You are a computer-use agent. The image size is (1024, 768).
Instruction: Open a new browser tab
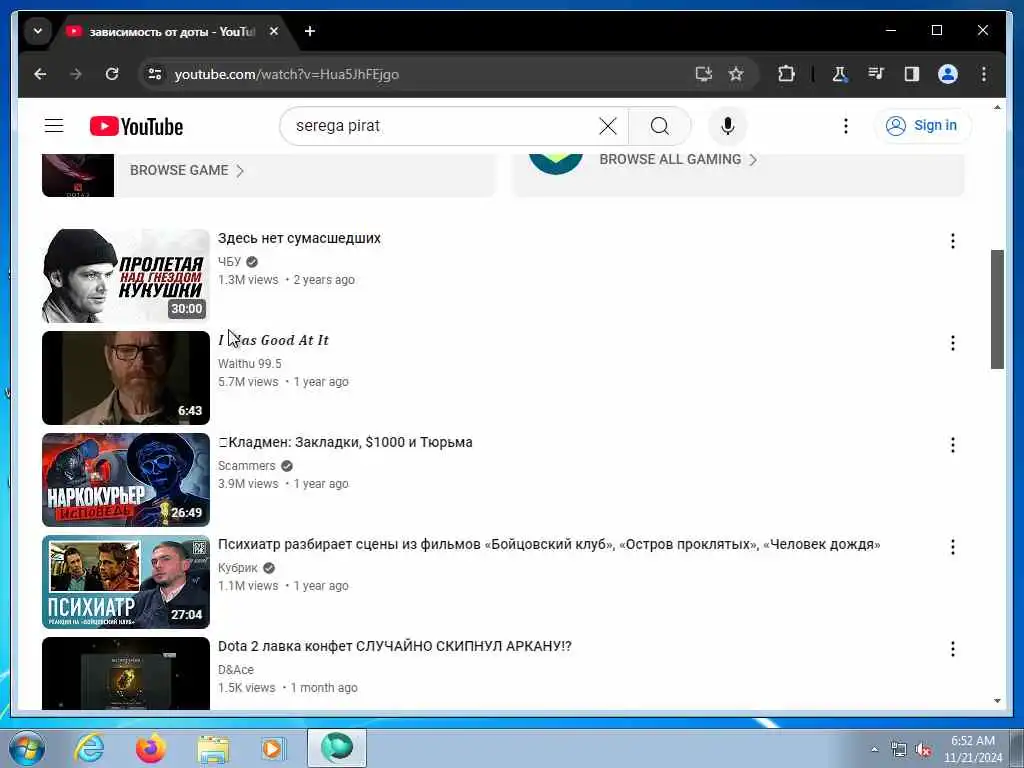(x=310, y=31)
